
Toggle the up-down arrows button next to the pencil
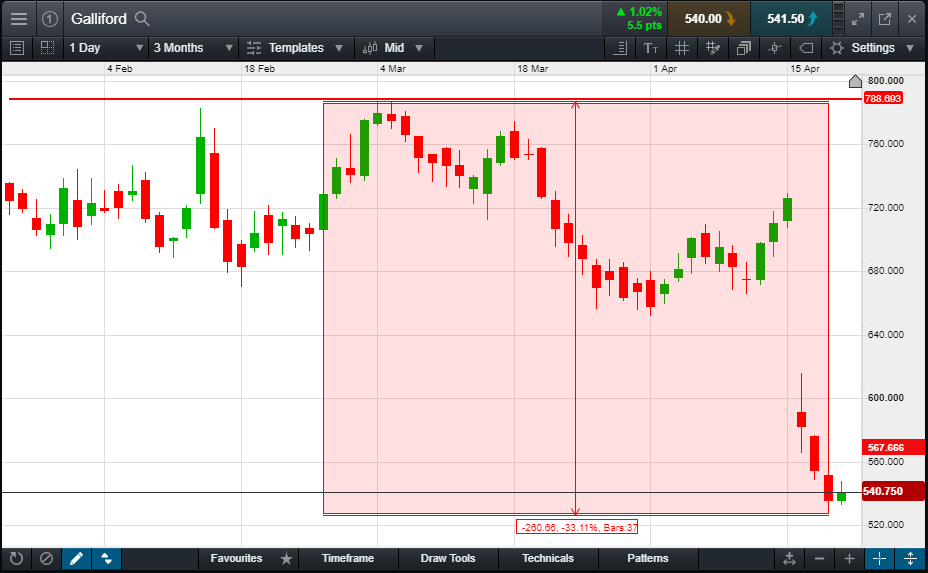tap(107, 558)
